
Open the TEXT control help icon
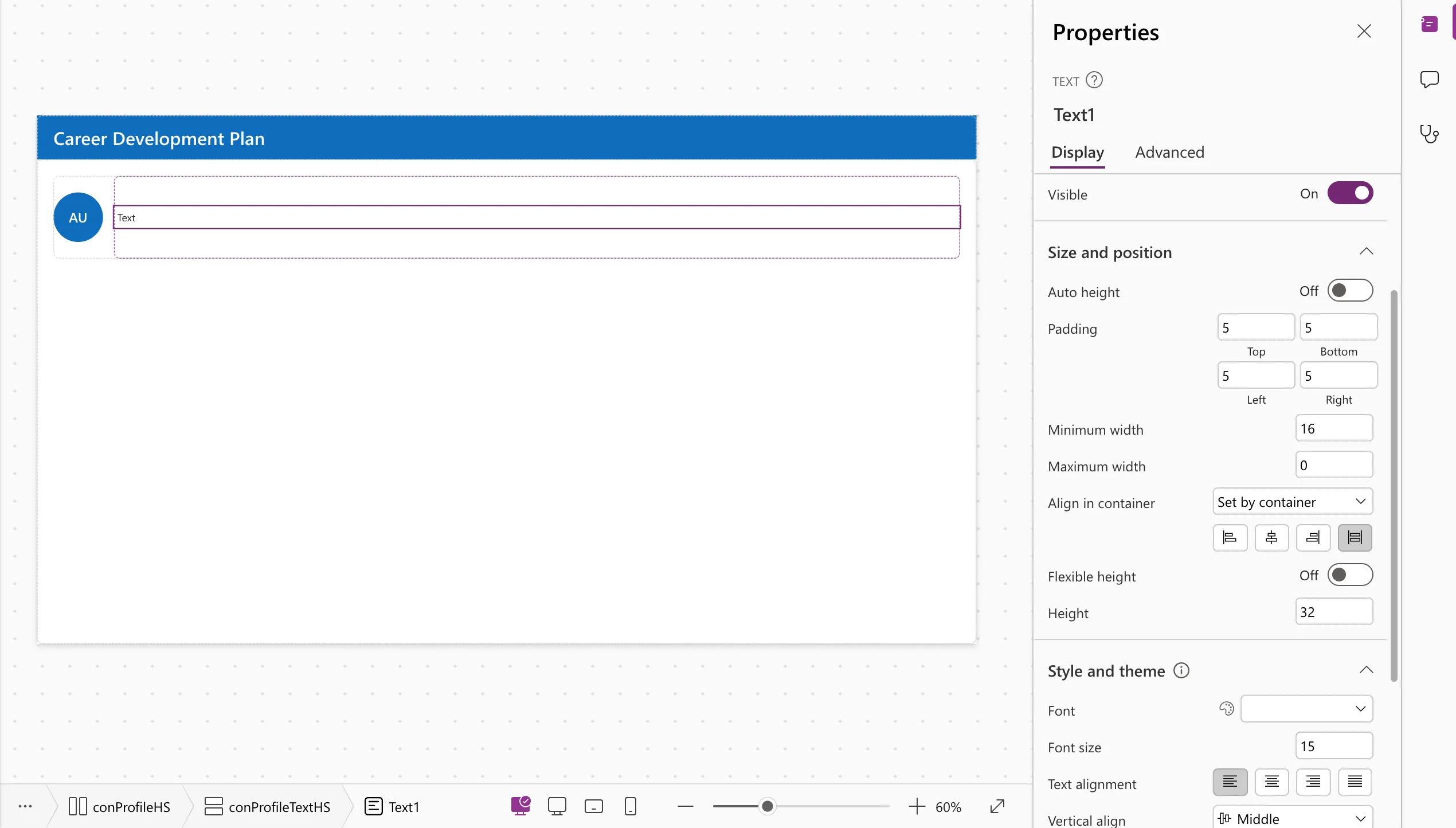(1094, 80)
